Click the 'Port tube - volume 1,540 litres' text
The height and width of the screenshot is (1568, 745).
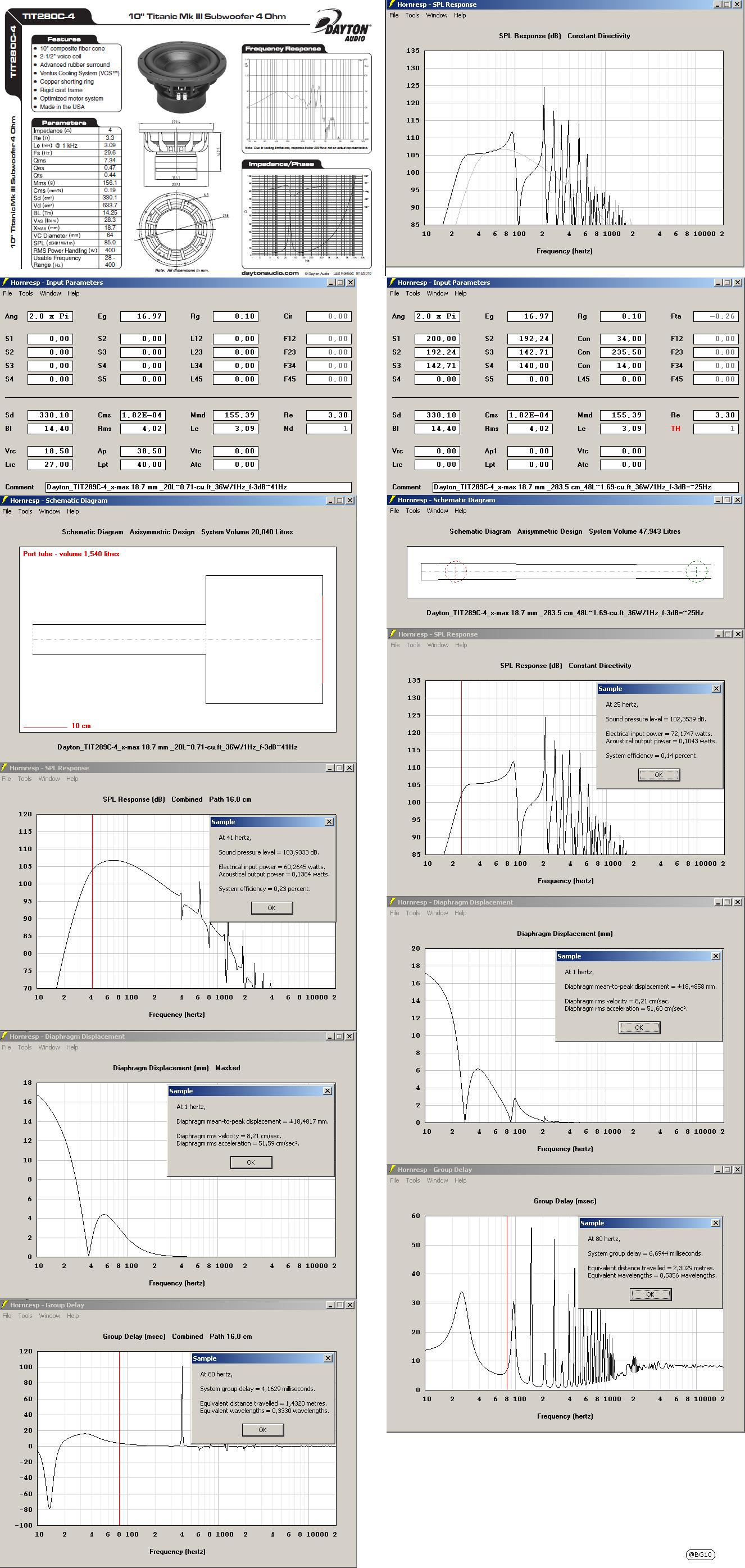[x=71, y=554]
